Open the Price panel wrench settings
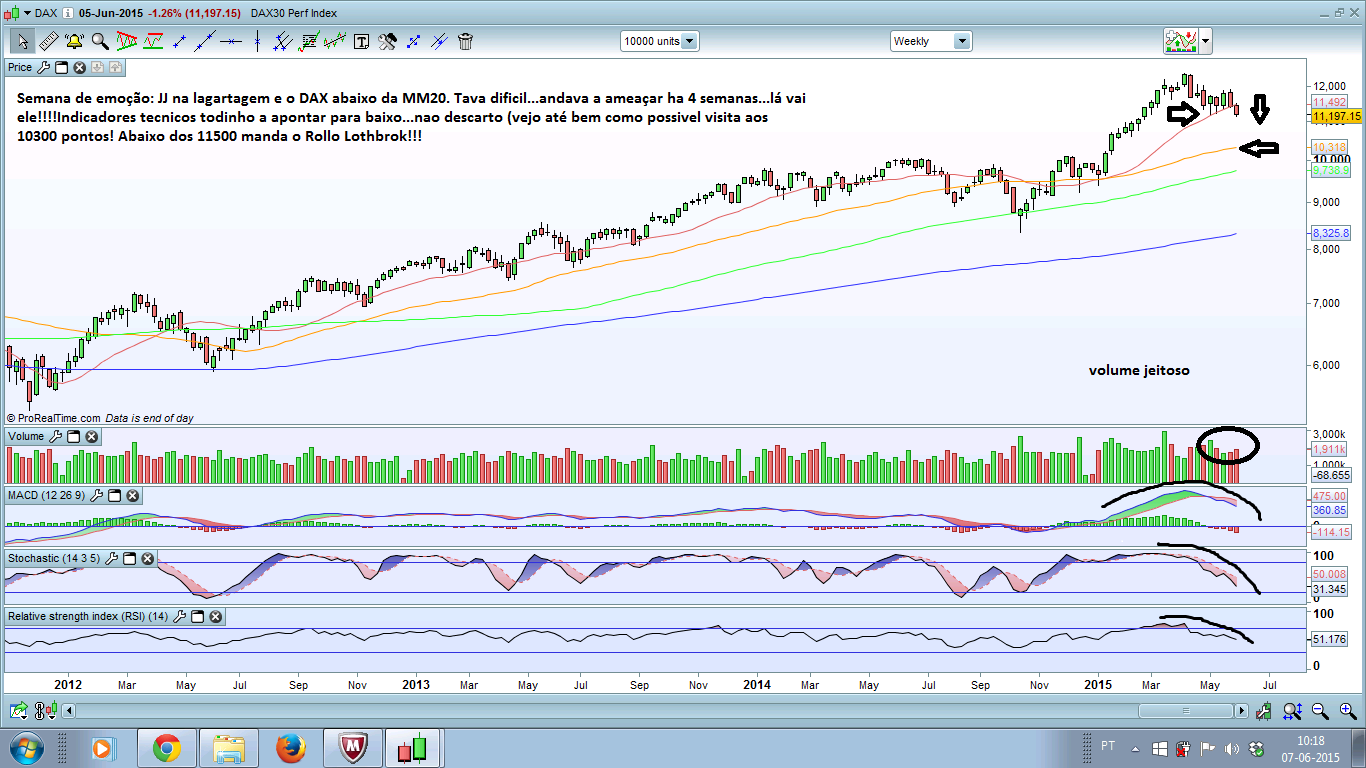 pos(43,67)
